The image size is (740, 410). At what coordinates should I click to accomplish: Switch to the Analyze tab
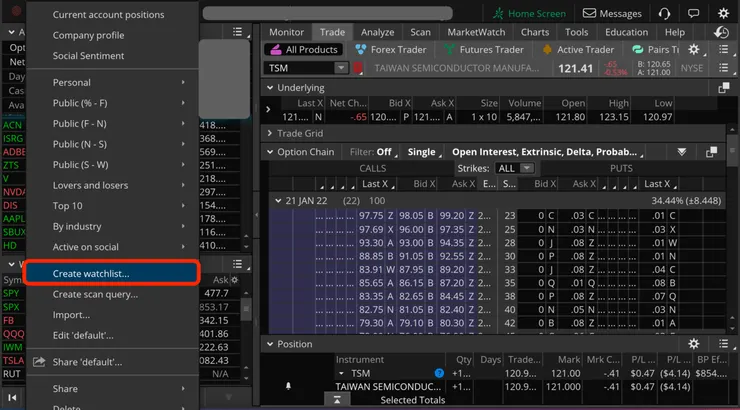coord(377,32)
